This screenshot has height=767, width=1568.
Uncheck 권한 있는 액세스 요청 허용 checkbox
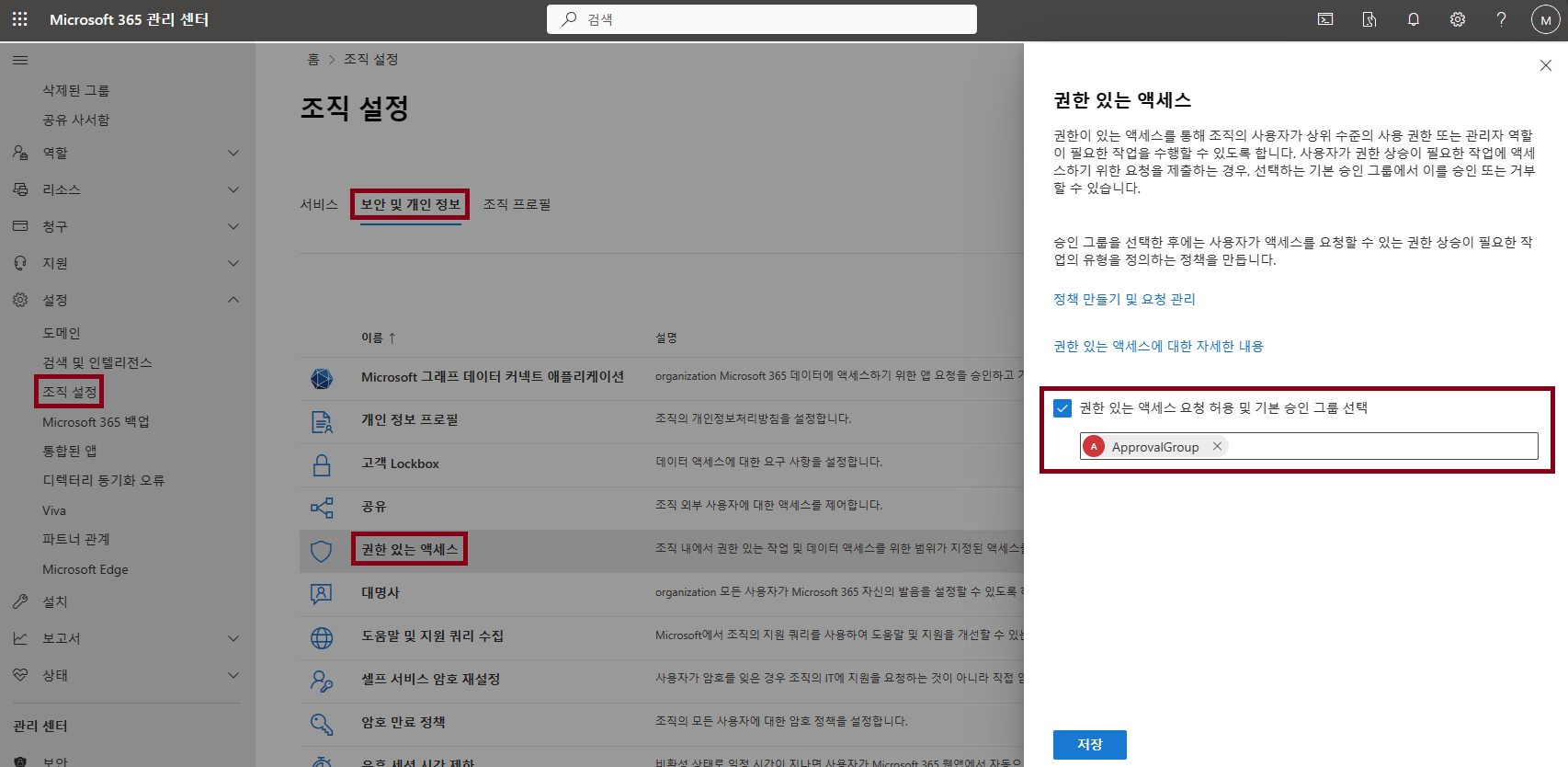(x=1062, y=408)
